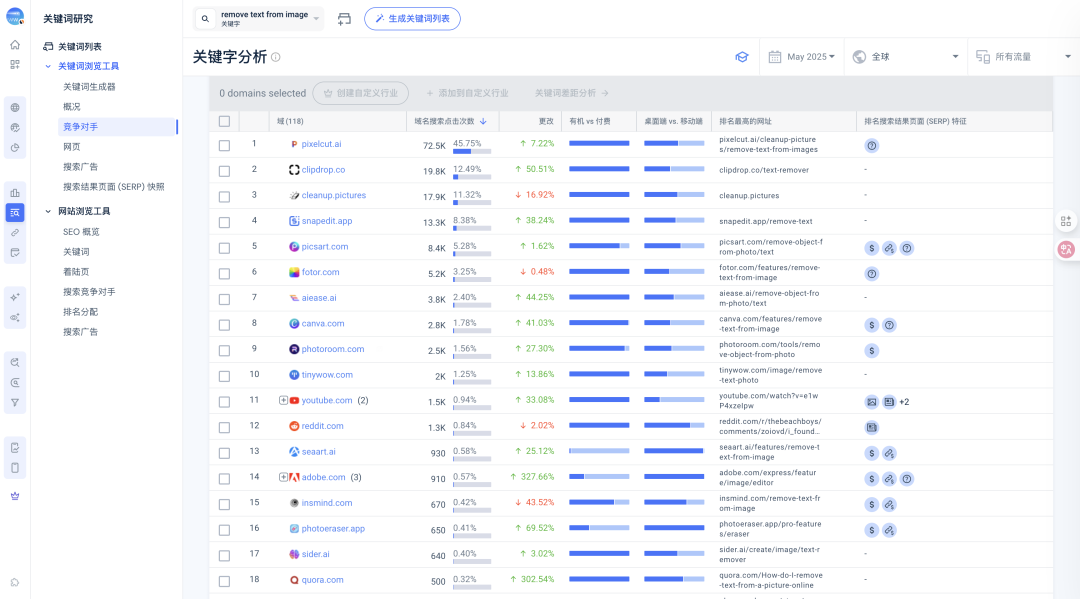Check the pixelcut.ai row checkbox
The height and width of the screenshot is (599, 1080).
click(225, 145)
